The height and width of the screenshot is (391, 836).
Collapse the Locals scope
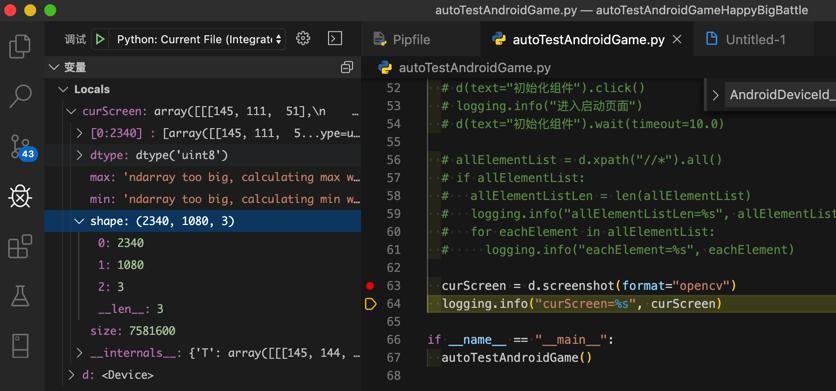pyautogui.click(x=63, y=89)
